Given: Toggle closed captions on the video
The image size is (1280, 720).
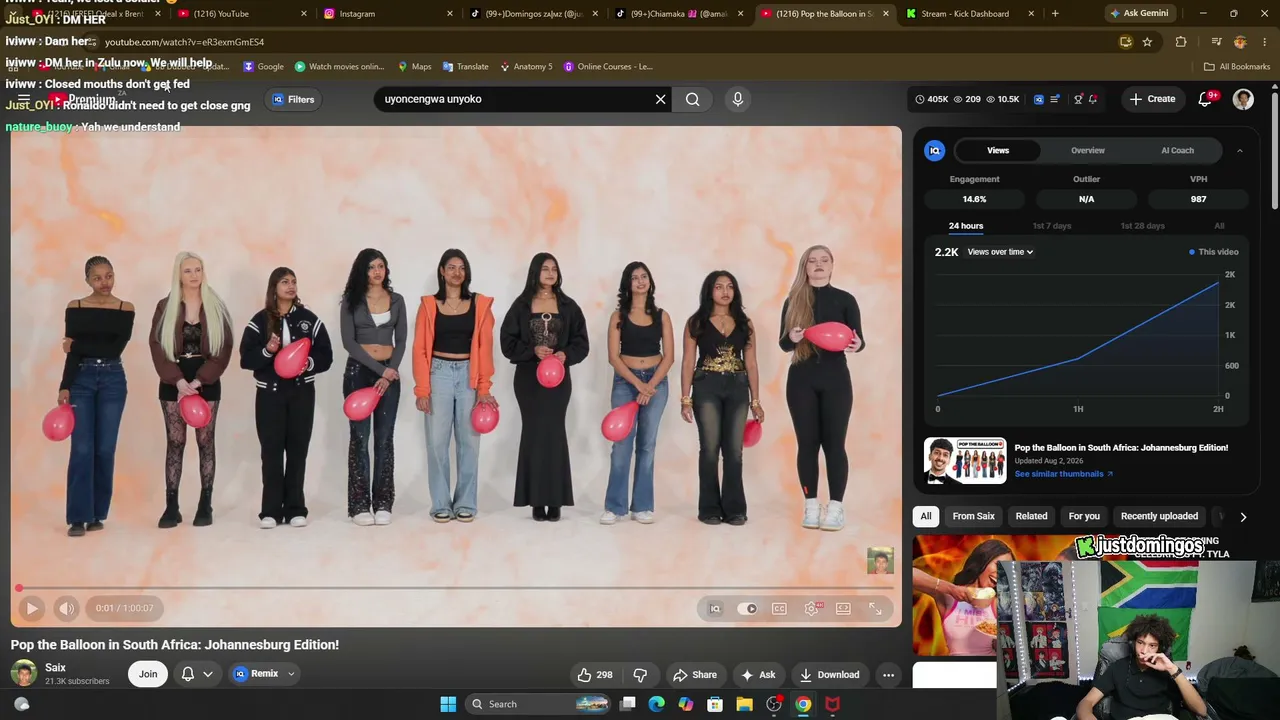Looking at the screenshot, I should [x=779, y=608].
